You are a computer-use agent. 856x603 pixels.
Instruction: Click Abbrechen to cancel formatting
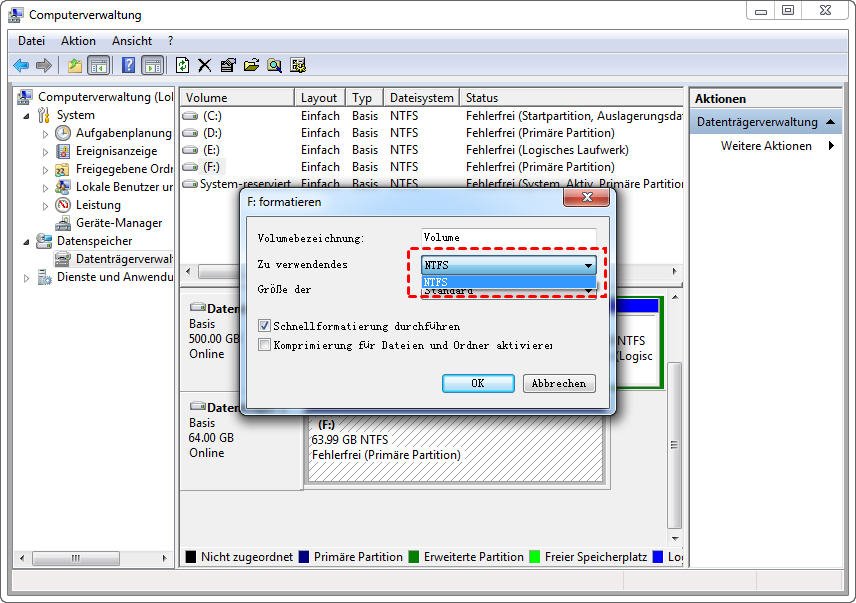[x=559, y=383]
